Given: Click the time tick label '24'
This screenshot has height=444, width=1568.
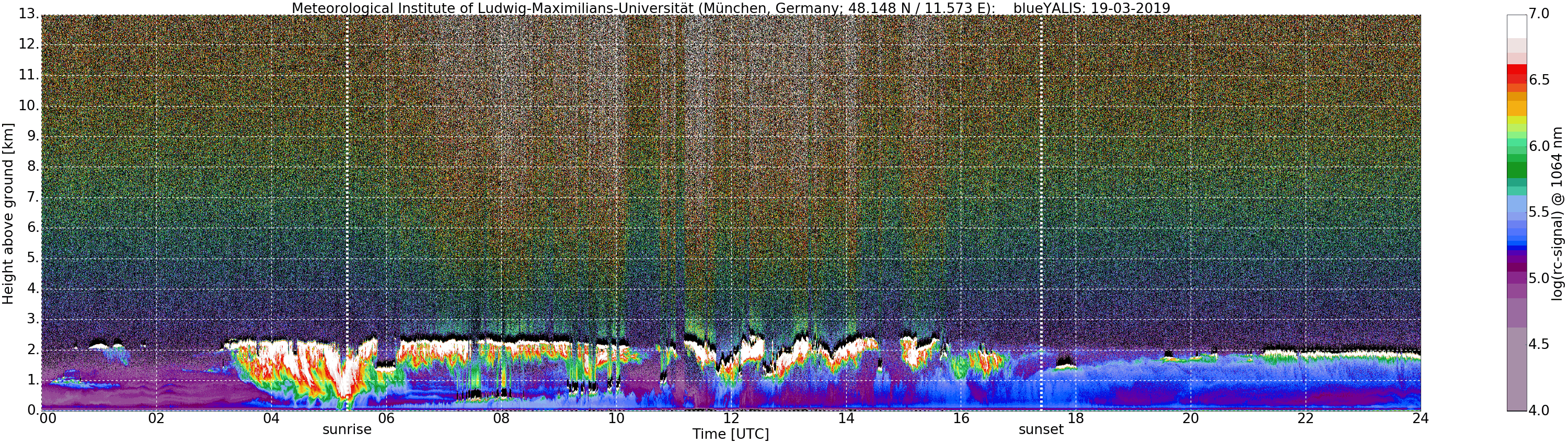Looking at the screenshot, I should pyautogui.click(x=1420, y=418).
